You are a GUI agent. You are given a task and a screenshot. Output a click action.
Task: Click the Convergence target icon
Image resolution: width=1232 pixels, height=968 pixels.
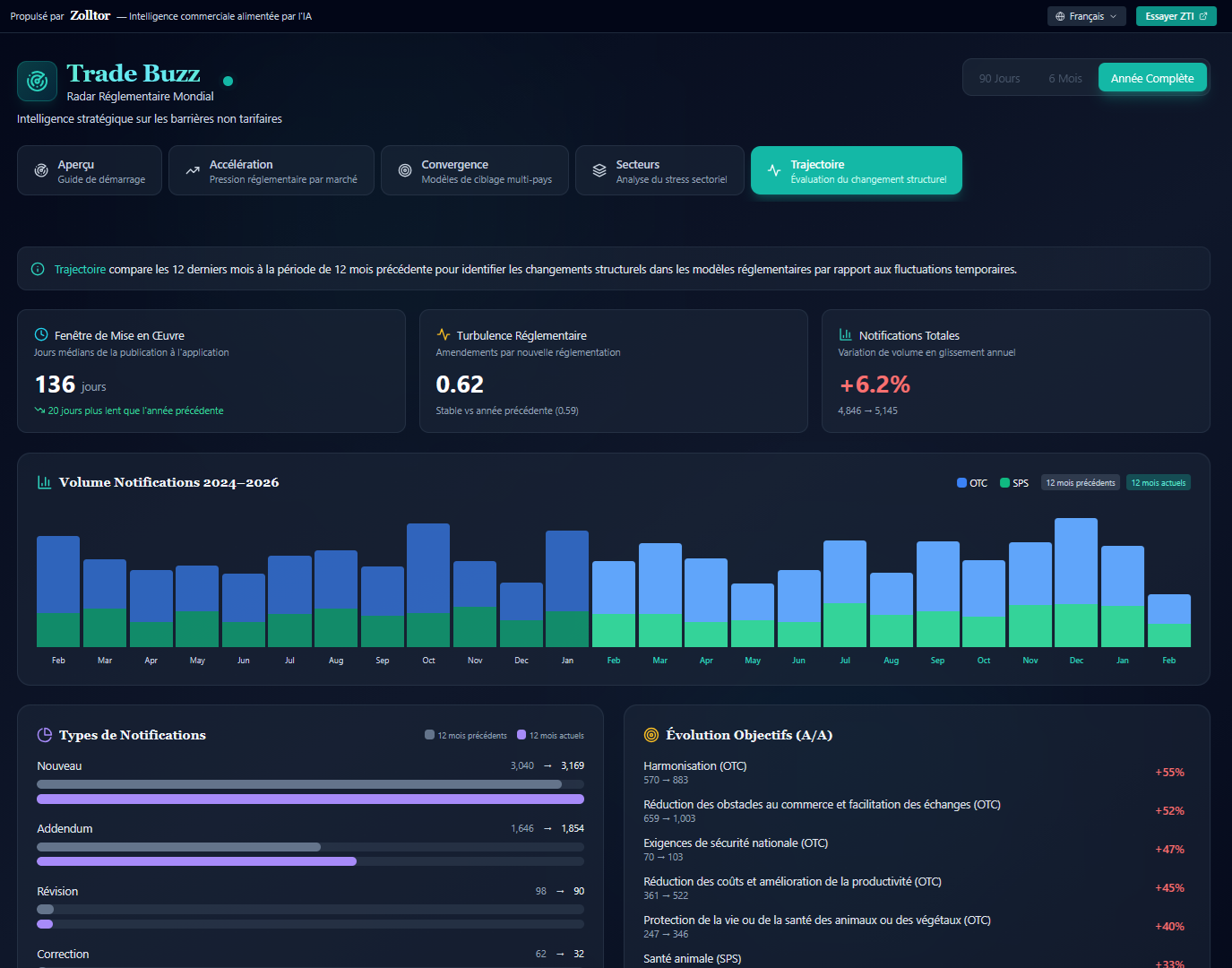click(404, 170)
